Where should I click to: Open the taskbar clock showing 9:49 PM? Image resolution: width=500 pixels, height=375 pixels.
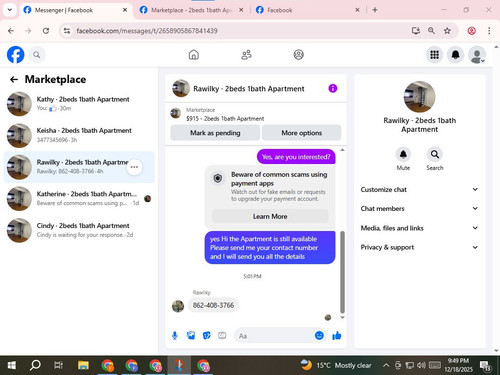click(458, 365)
